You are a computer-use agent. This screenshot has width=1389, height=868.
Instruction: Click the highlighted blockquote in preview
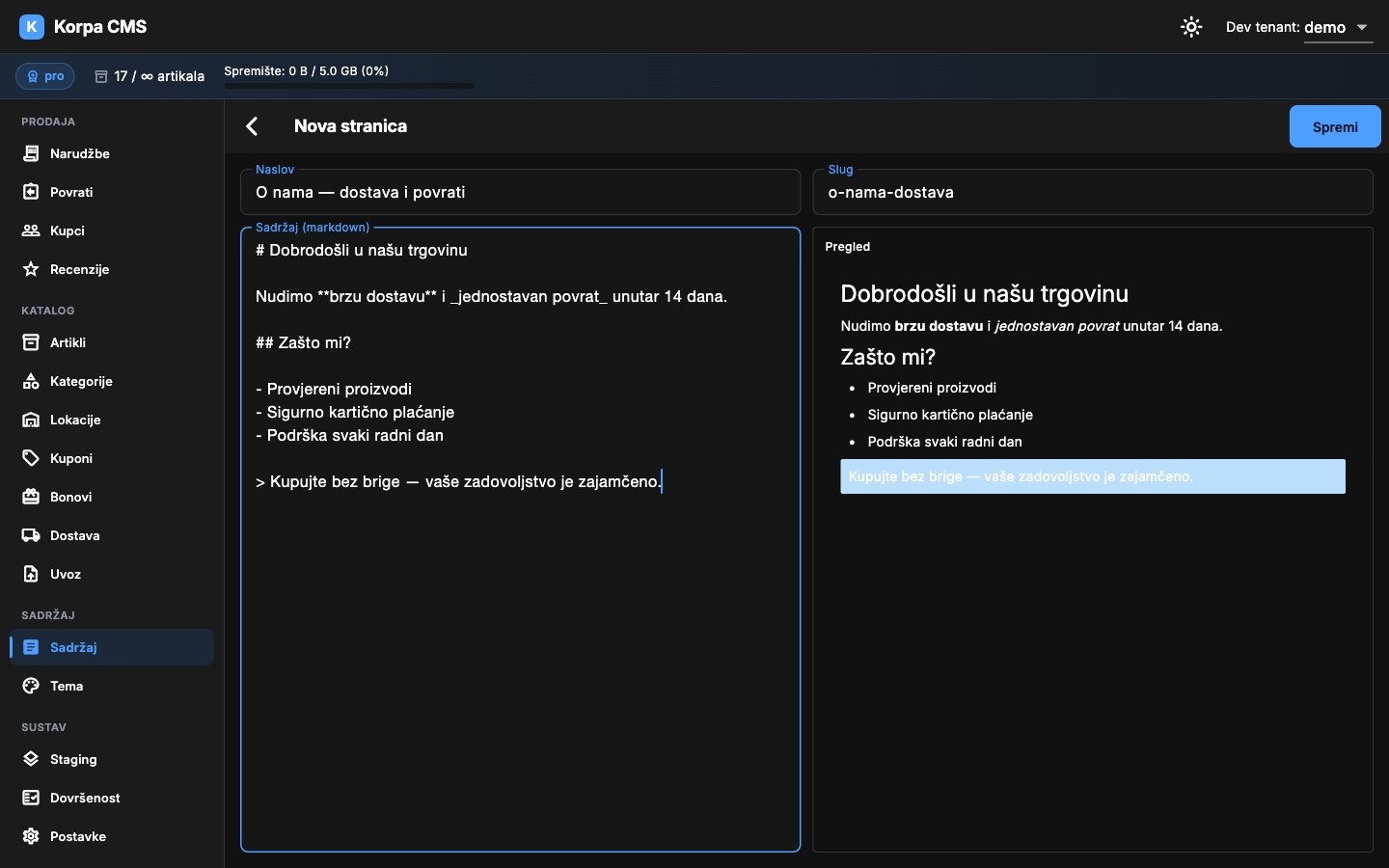click(1093, 476)
